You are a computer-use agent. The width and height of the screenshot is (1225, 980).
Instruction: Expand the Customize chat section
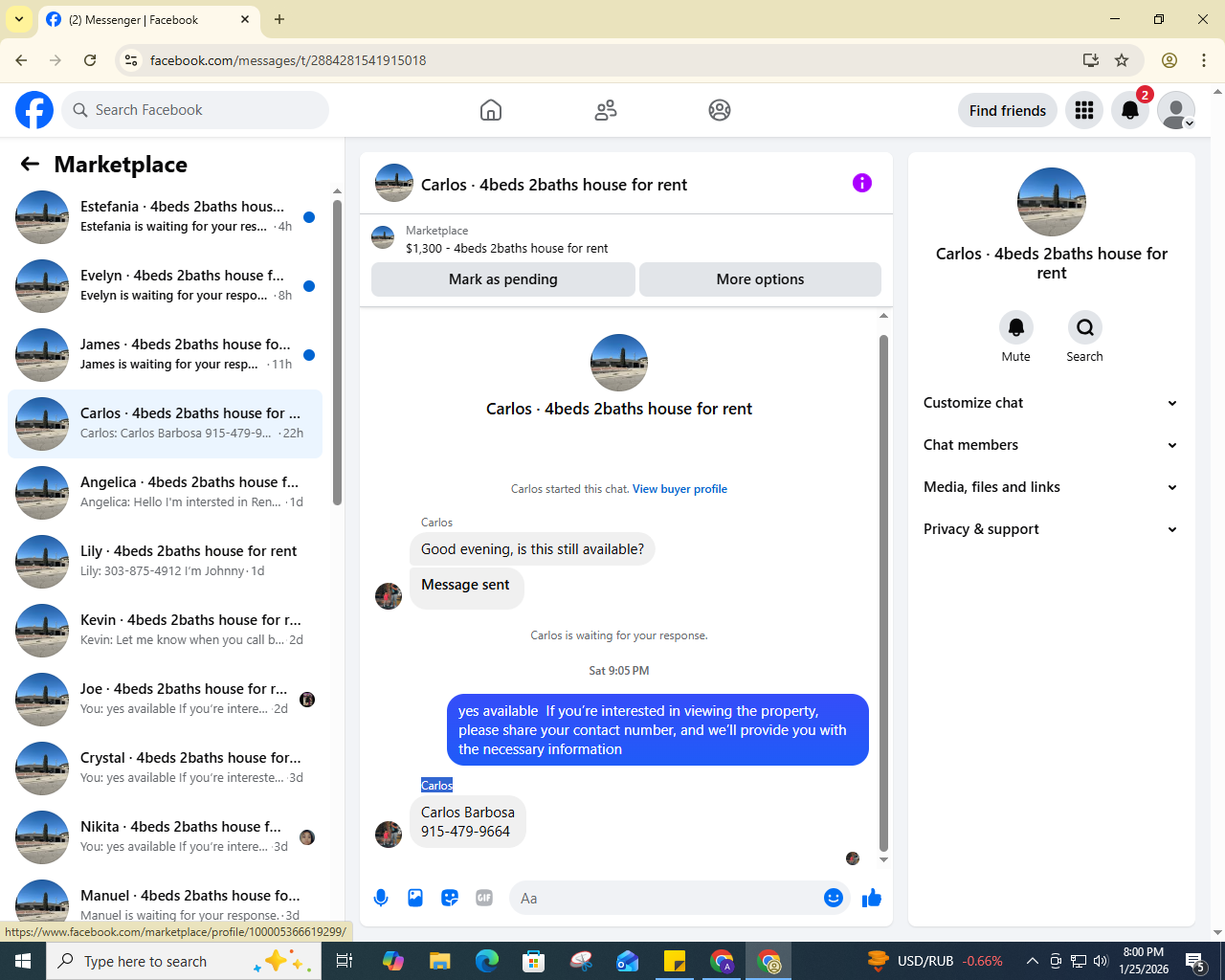coord(1051,403)
